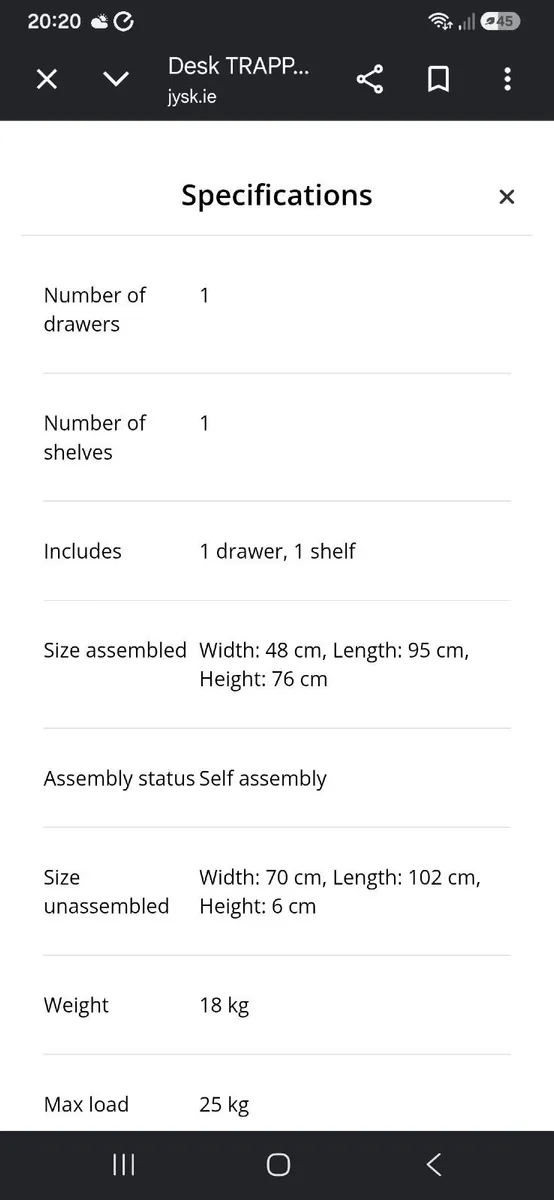Tap the battery indicator showing 45
Screen dimensions: 554x1200
click(499, 21)
